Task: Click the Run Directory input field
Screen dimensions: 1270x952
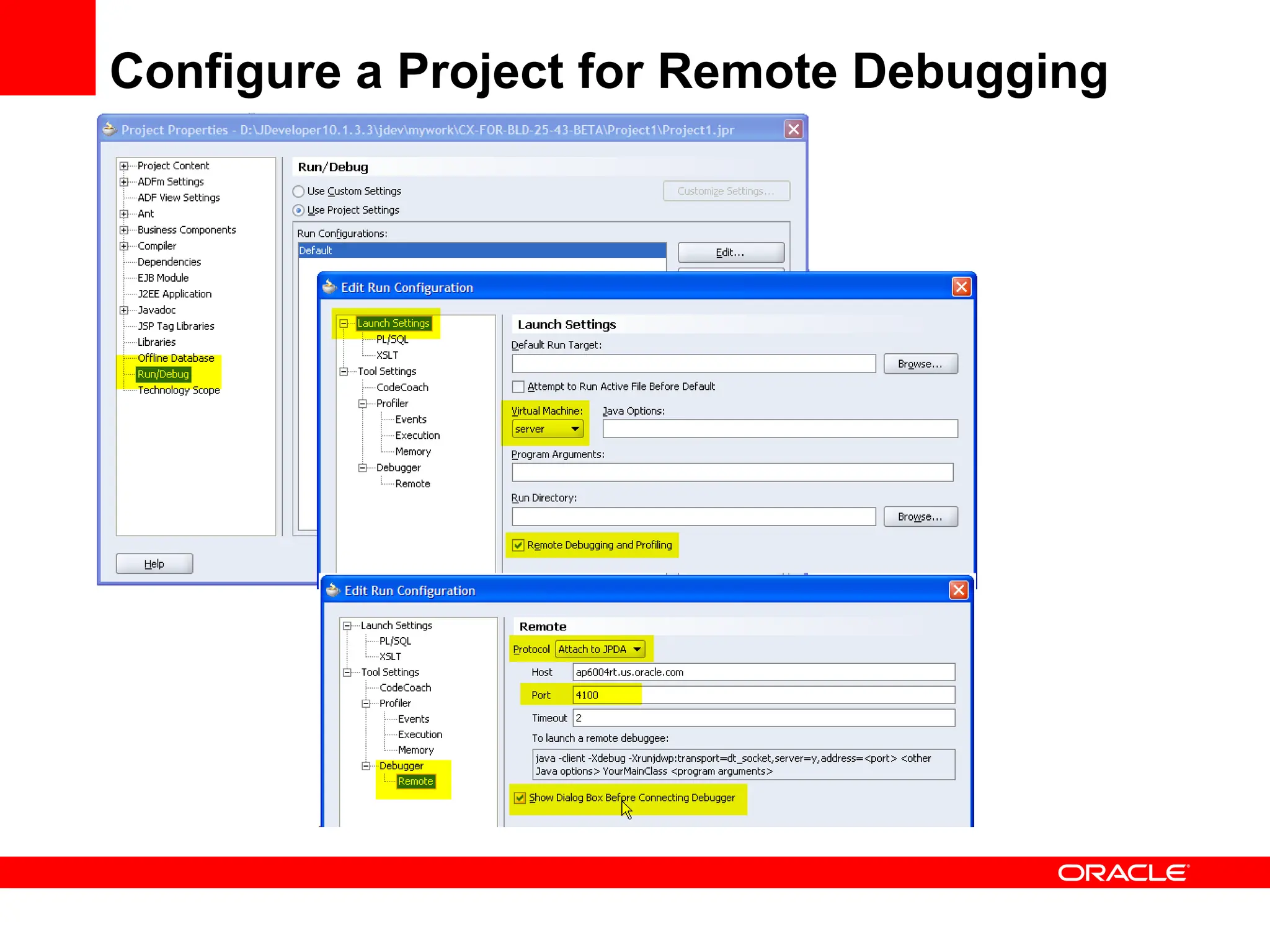Action: coord(694,517)
